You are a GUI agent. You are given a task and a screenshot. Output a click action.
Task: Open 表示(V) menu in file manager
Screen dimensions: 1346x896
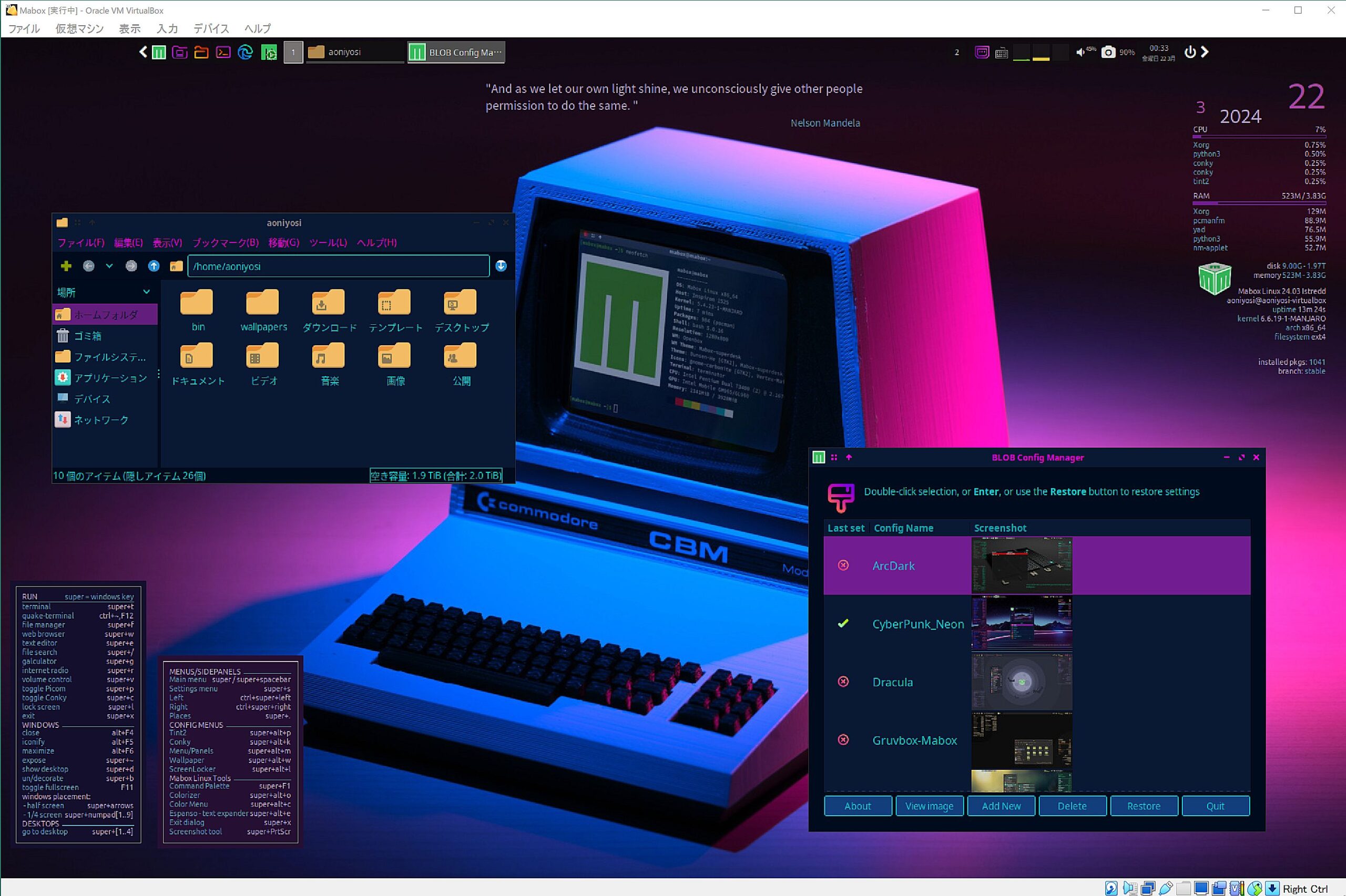coord(167,242)
